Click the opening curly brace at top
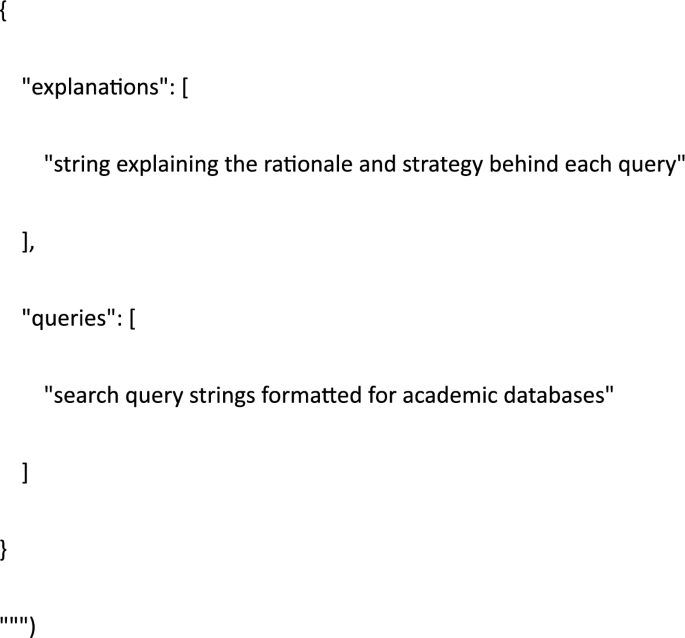Screen dimensions: 685x638 (x=3, y=11)
